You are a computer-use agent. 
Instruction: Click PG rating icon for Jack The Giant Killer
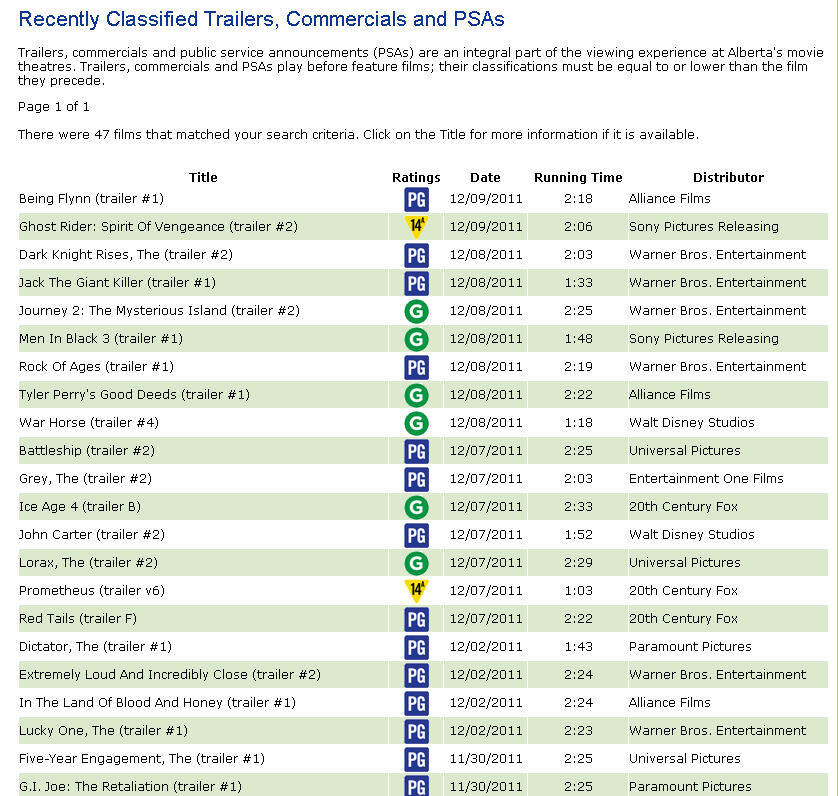416,283
